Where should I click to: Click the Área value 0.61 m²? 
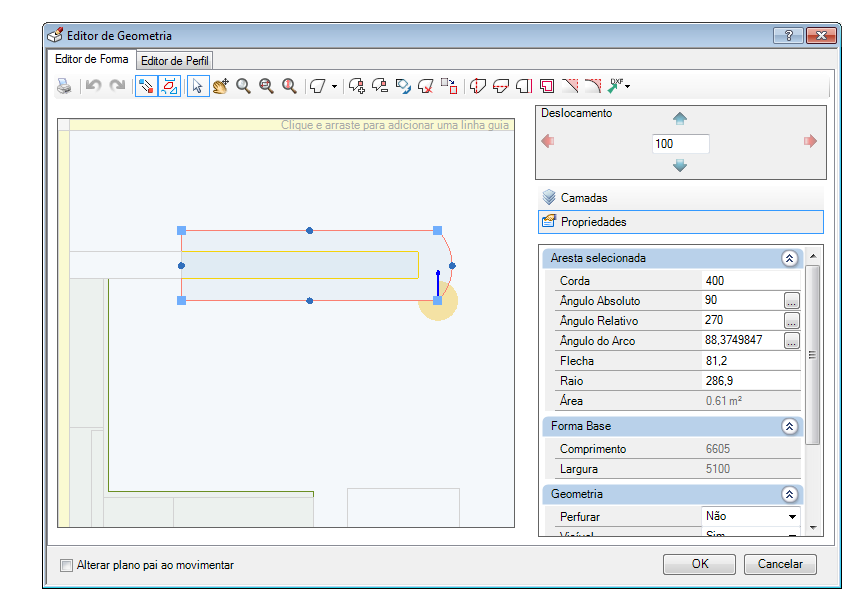click(751, 401)
